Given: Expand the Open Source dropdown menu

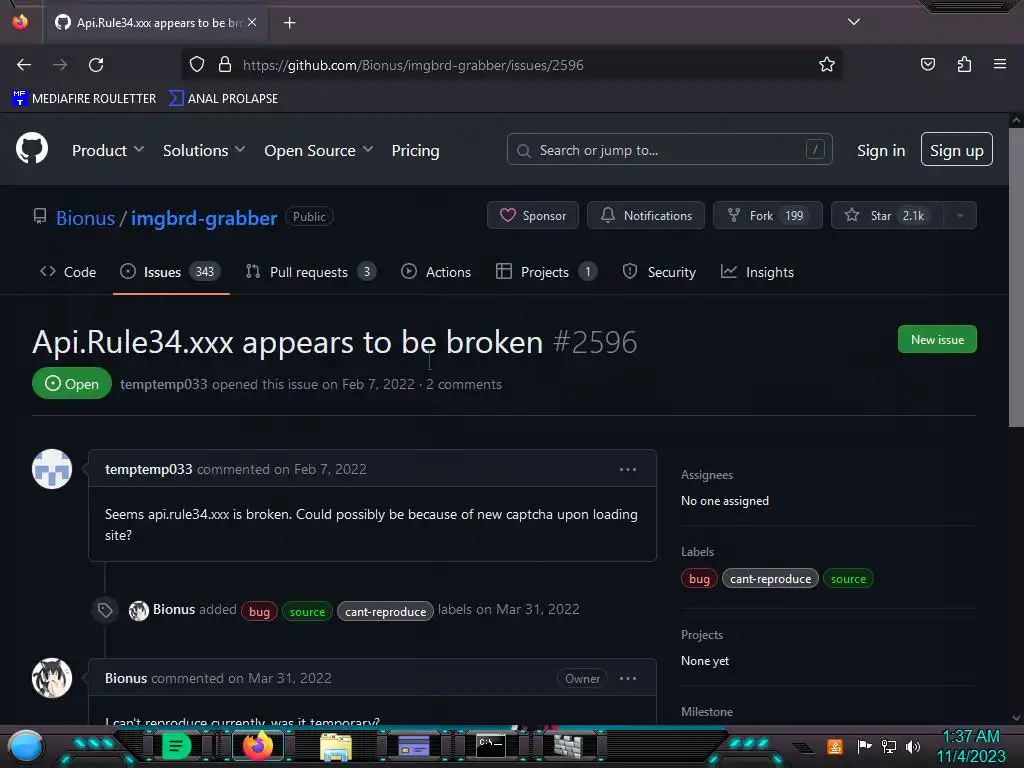Looking at the screenshot, I should click(x=319, y=150).
